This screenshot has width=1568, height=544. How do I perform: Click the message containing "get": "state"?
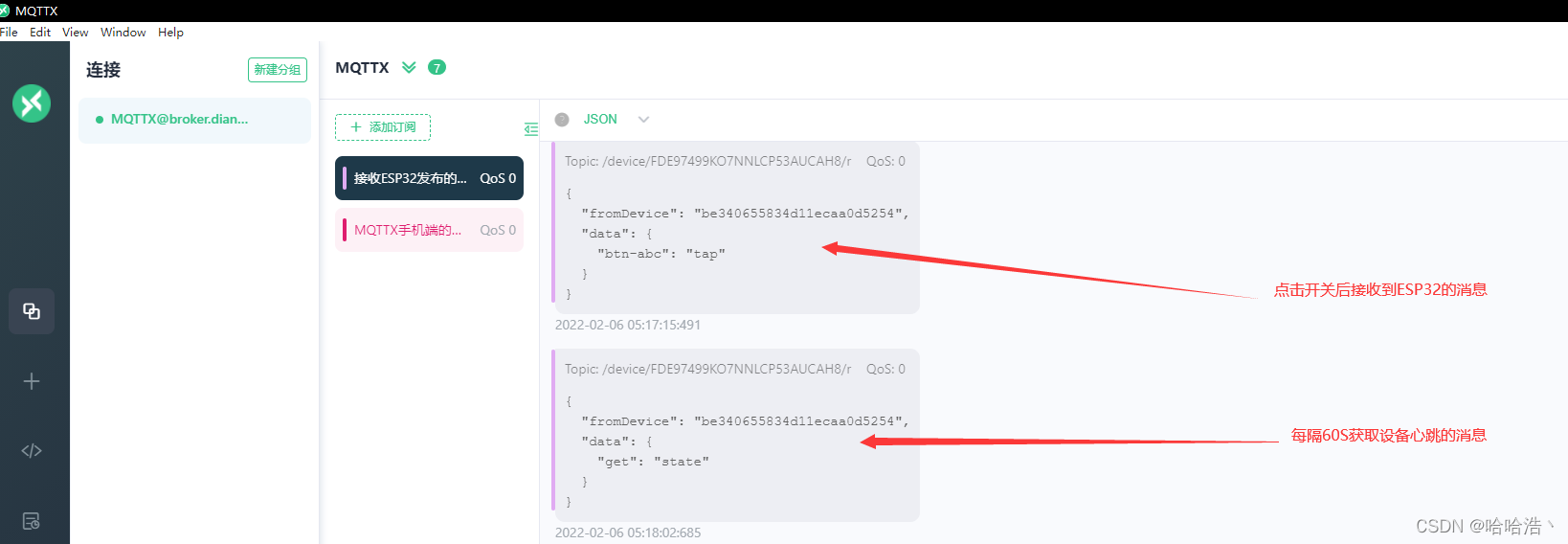(x=735, y=436)
